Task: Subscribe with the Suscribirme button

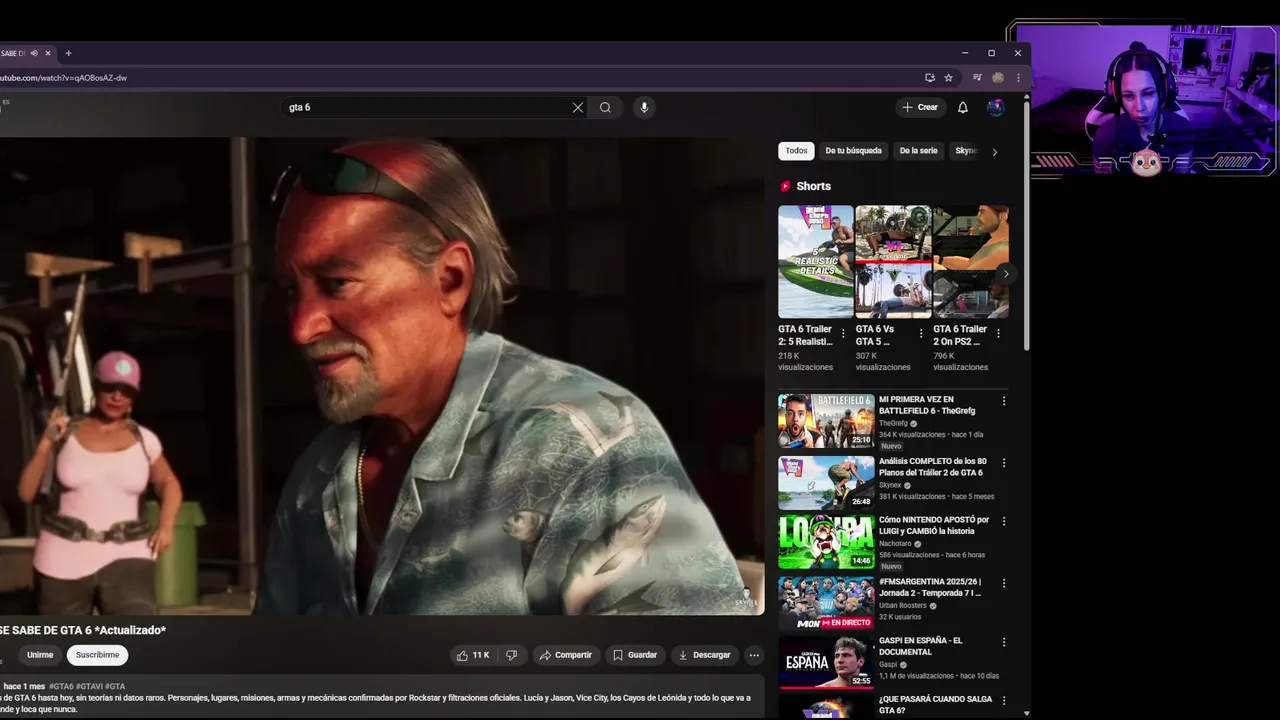Action: point(97,655)
